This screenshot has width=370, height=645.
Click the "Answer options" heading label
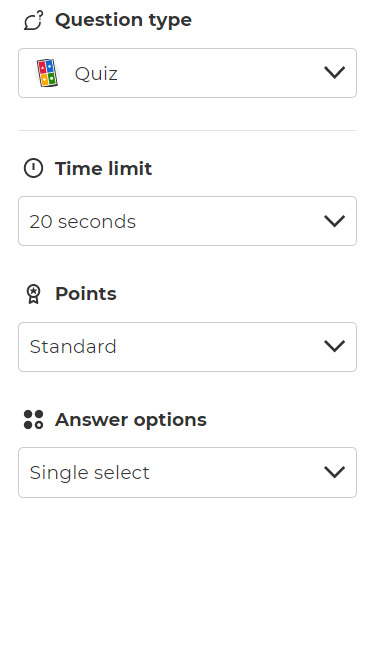point(131,420)
